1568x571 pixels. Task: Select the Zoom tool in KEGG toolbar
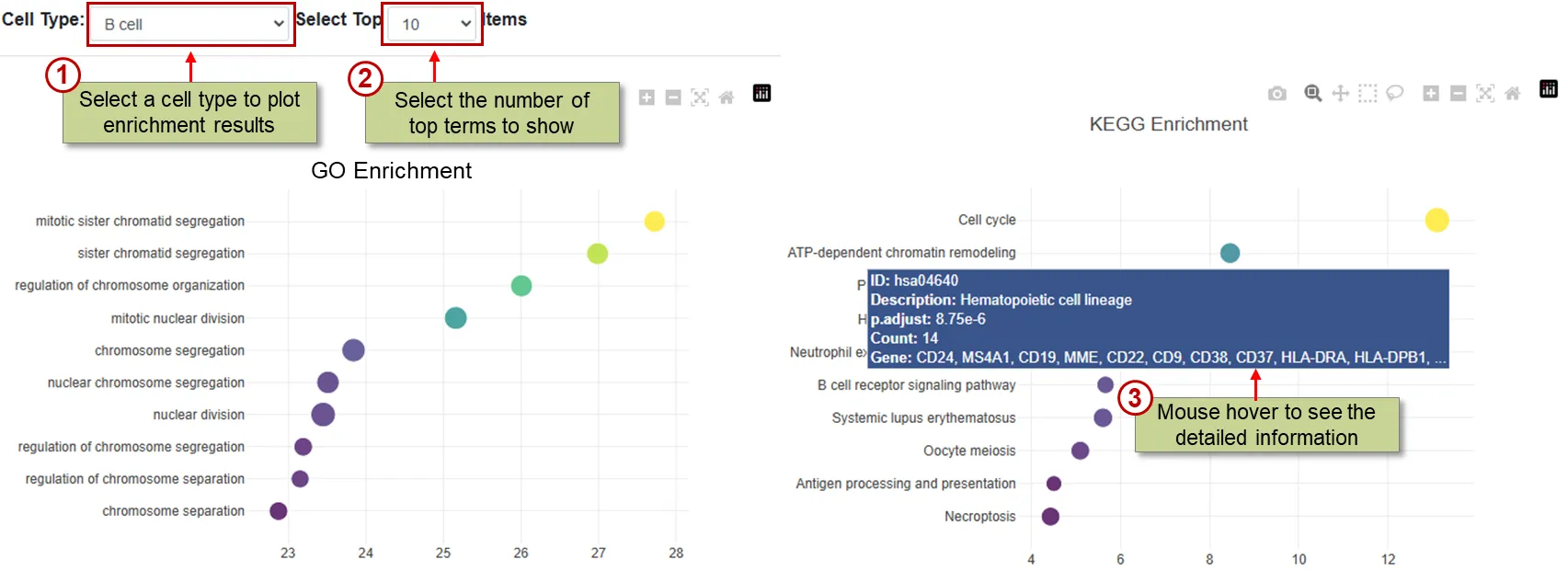point(1313,93)
